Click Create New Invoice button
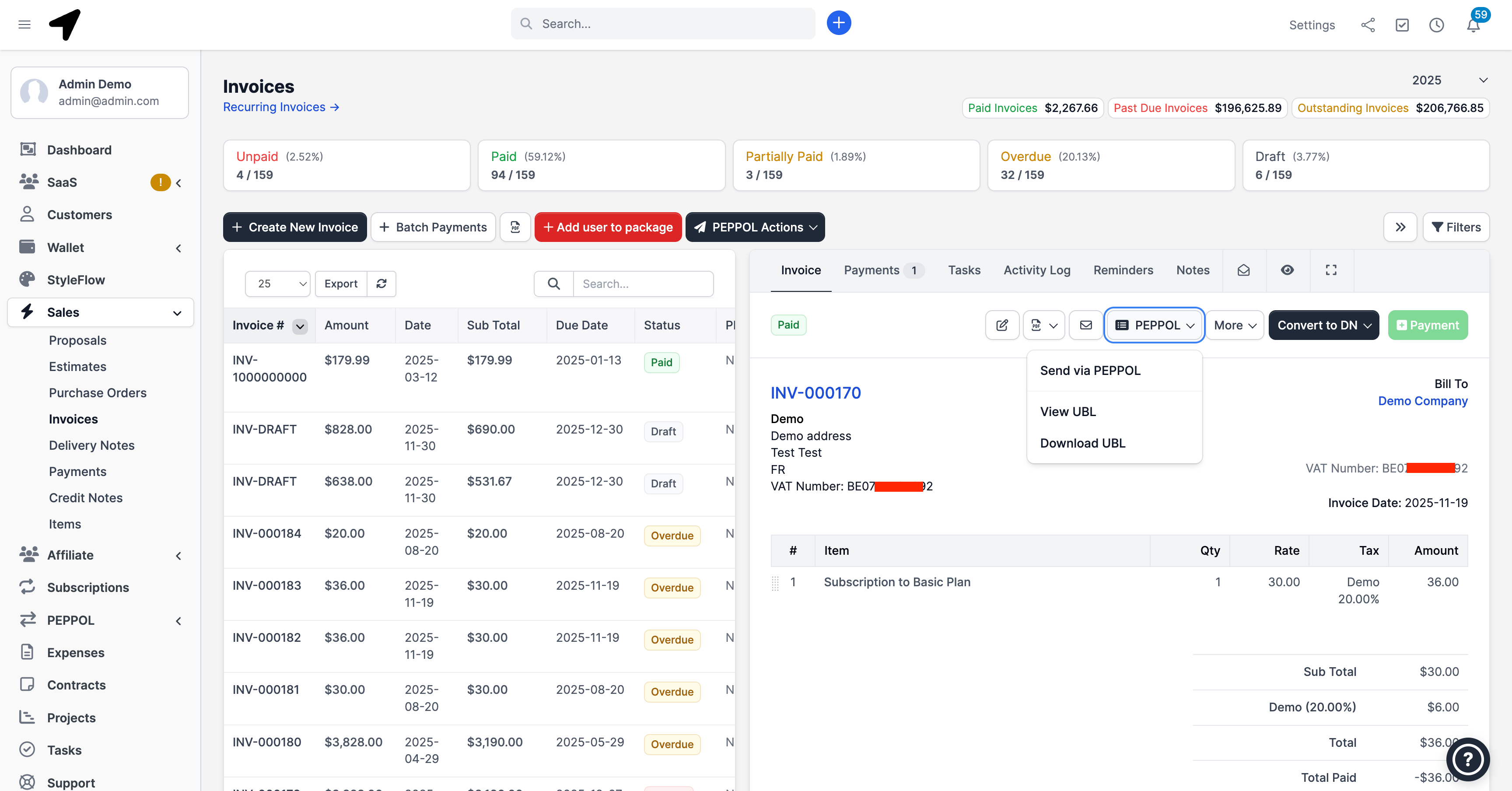 (294, 227)
